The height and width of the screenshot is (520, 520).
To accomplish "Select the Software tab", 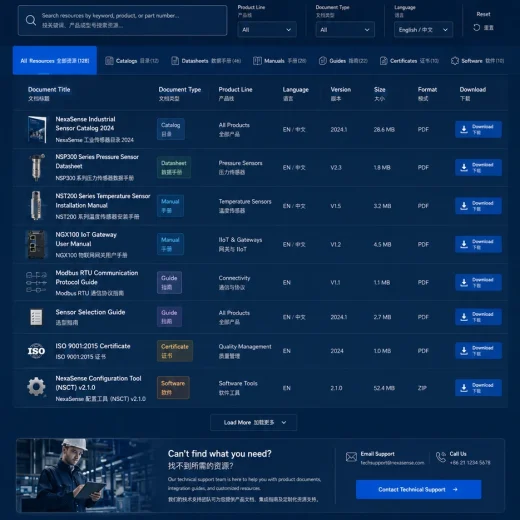I will click(477, 61).
